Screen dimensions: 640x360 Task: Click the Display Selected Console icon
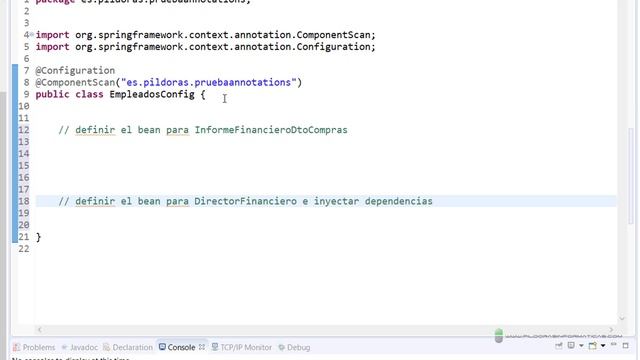[x=571, y=346]
